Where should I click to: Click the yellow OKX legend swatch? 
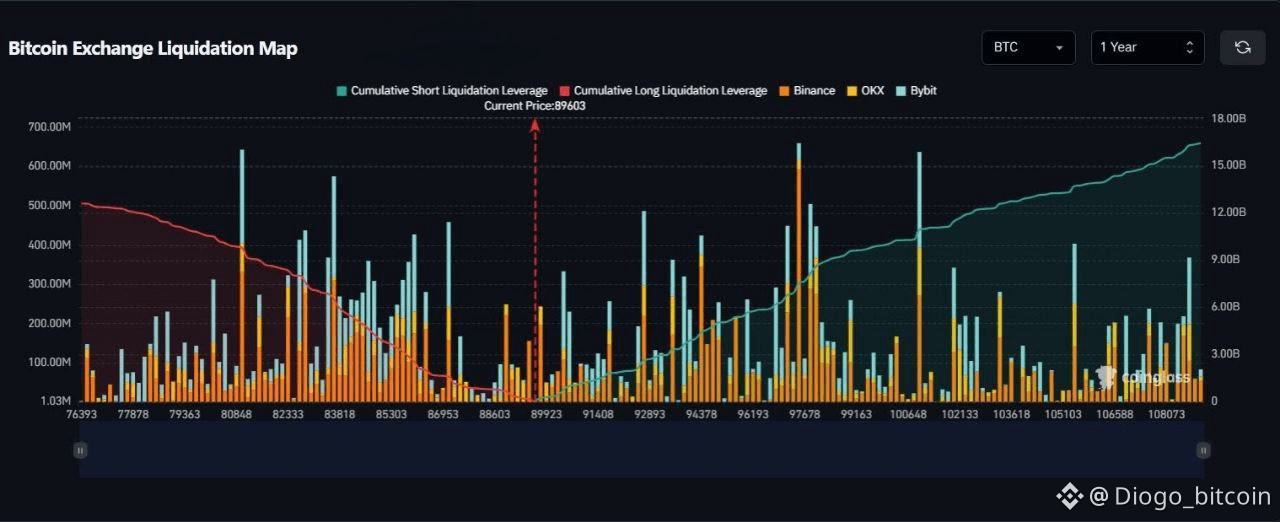pos(852,91)
